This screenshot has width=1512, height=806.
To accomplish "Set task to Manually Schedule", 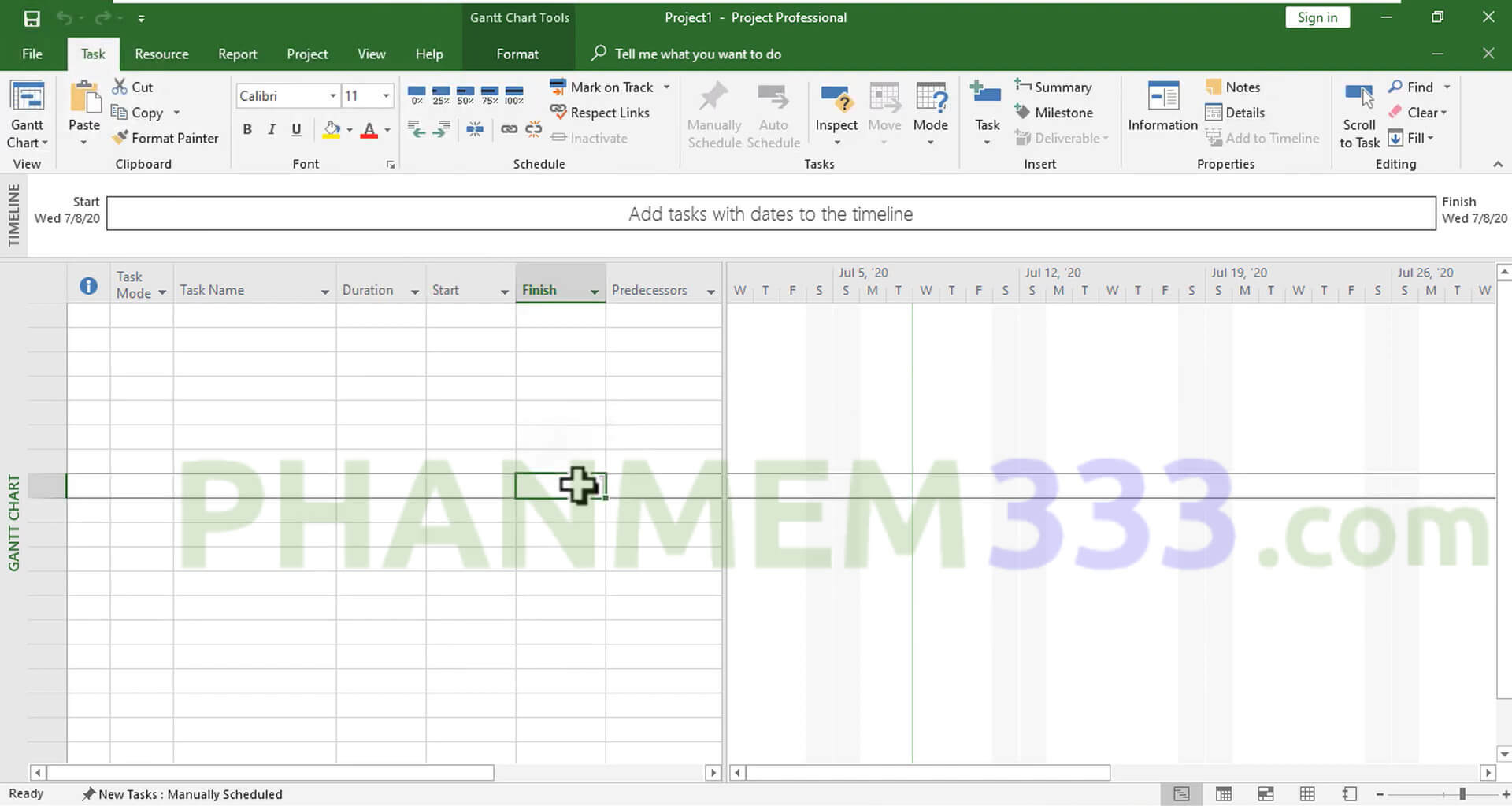I will click(714, 115).
